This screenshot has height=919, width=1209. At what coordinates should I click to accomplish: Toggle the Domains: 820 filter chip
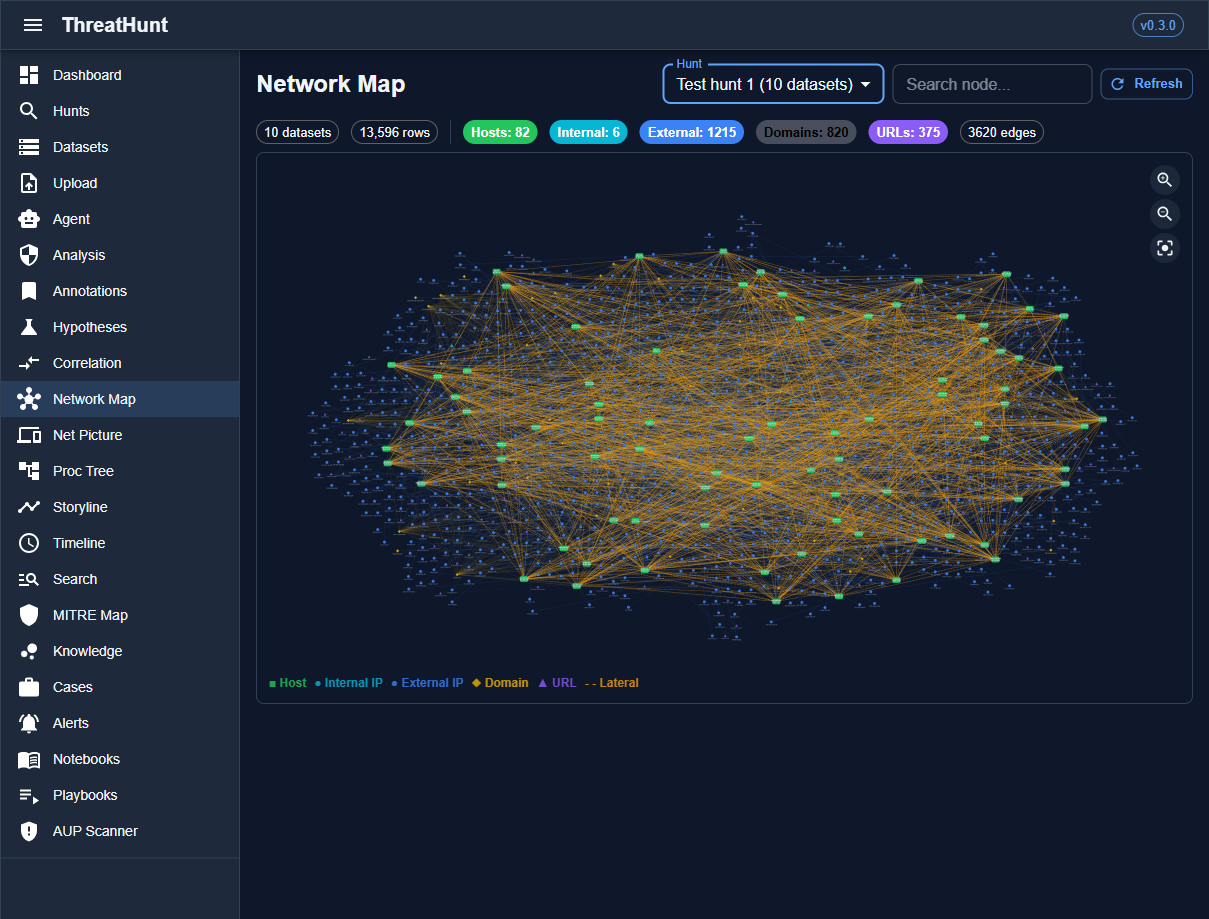(x=806, y=132)
